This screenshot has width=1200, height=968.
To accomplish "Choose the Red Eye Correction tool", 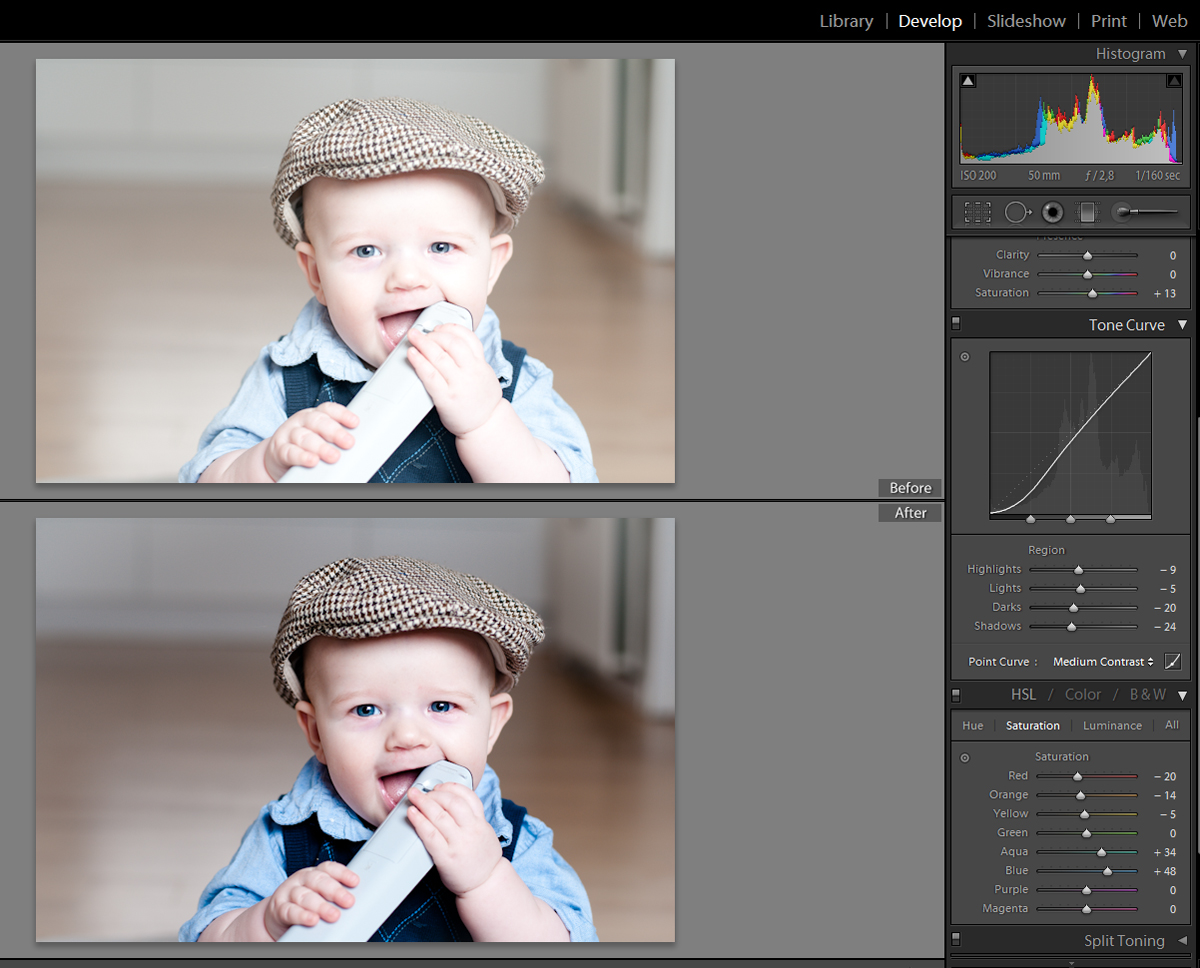I will 1052,212.
